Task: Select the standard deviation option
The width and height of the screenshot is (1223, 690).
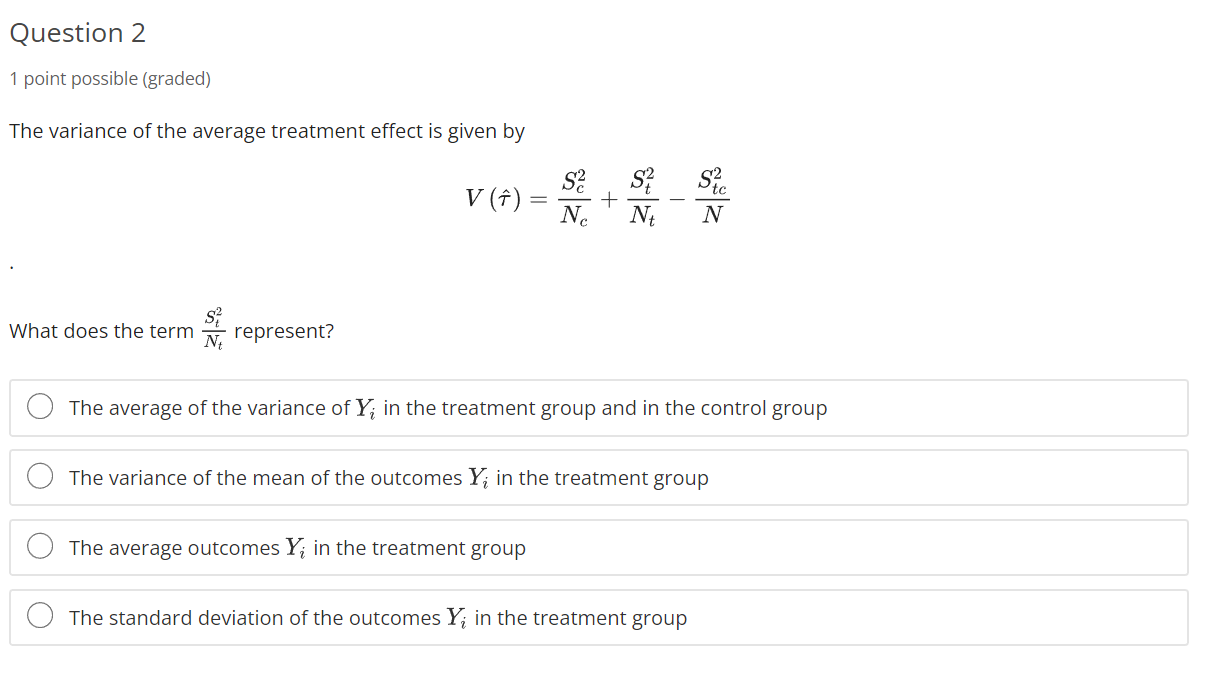Action: pyautogui.click(x=39, y=616)
